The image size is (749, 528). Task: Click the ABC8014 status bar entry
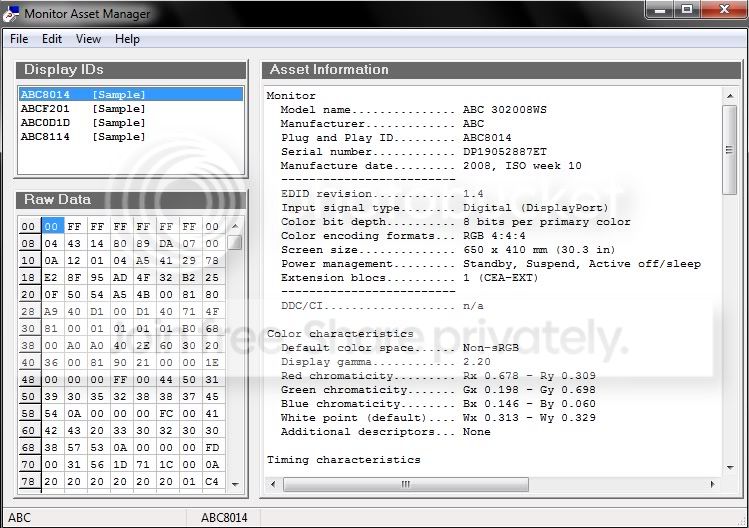(x=224, y=517)
